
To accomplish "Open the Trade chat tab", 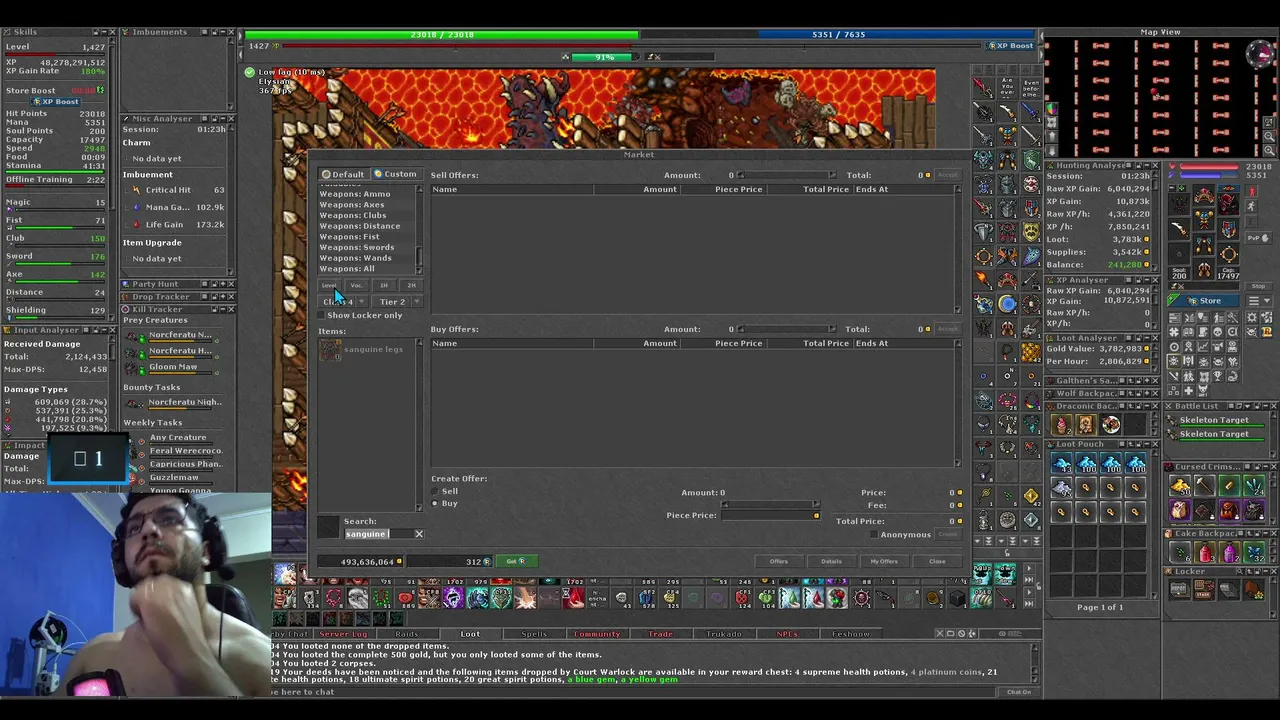I will (x=660, y=634).
